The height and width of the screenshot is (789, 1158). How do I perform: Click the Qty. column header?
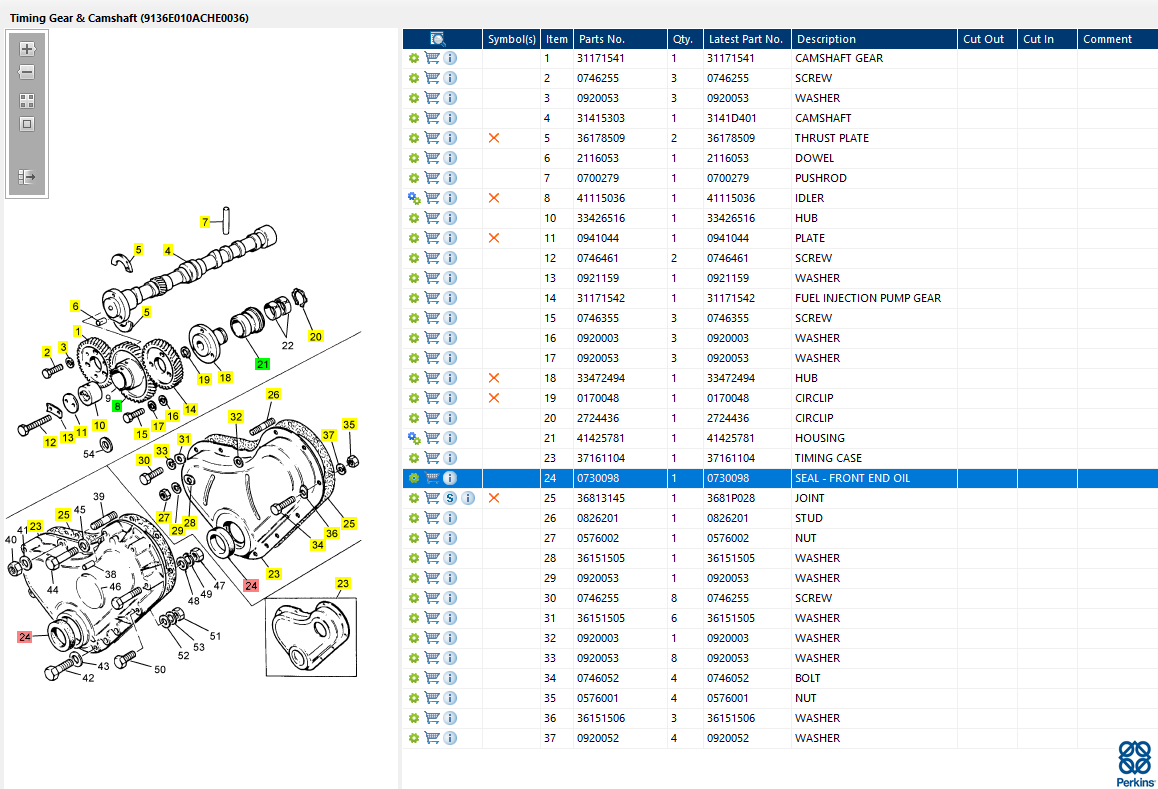tap(685, 39)
